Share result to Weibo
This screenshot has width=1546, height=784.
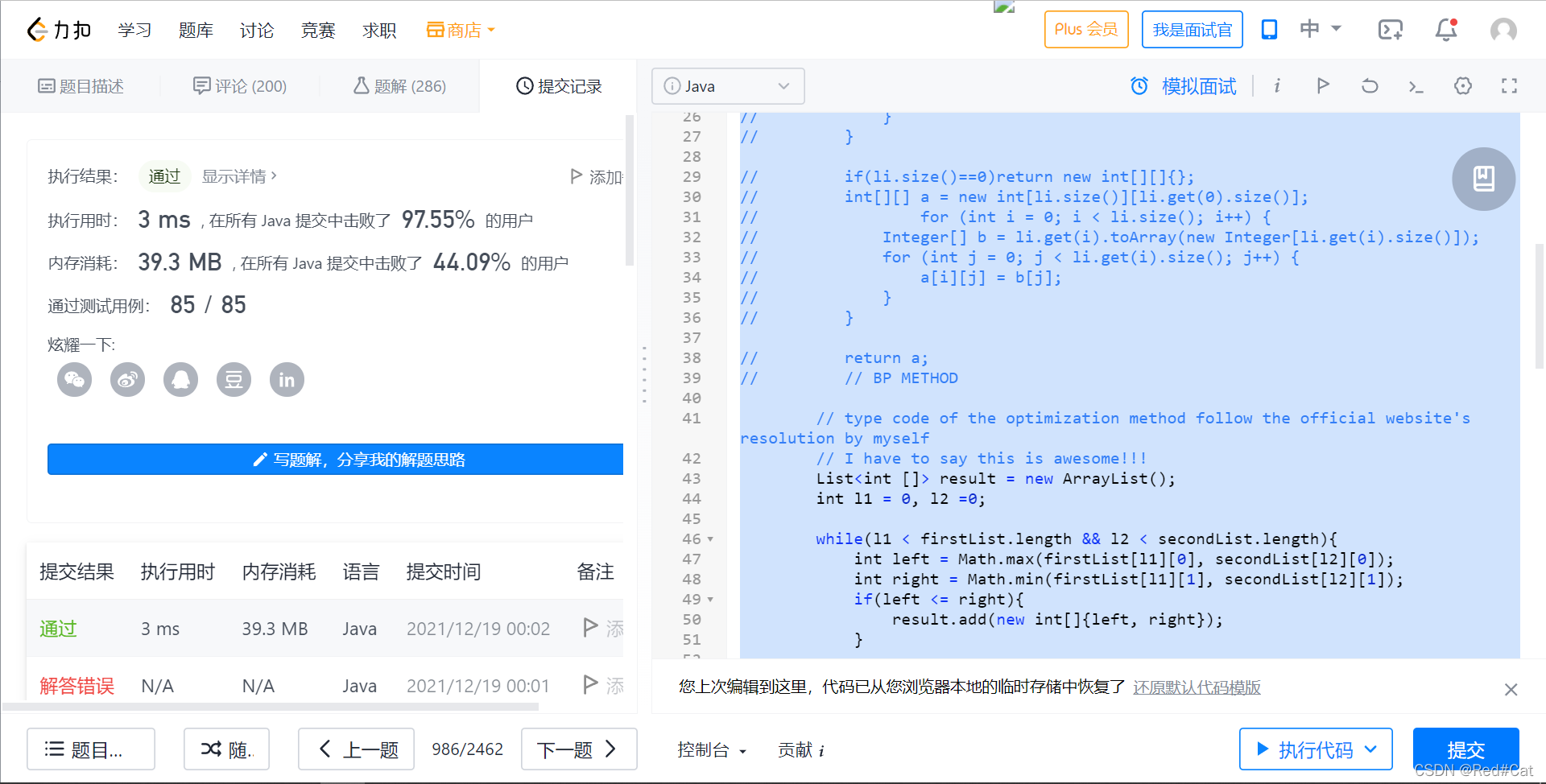click(127, 379)
